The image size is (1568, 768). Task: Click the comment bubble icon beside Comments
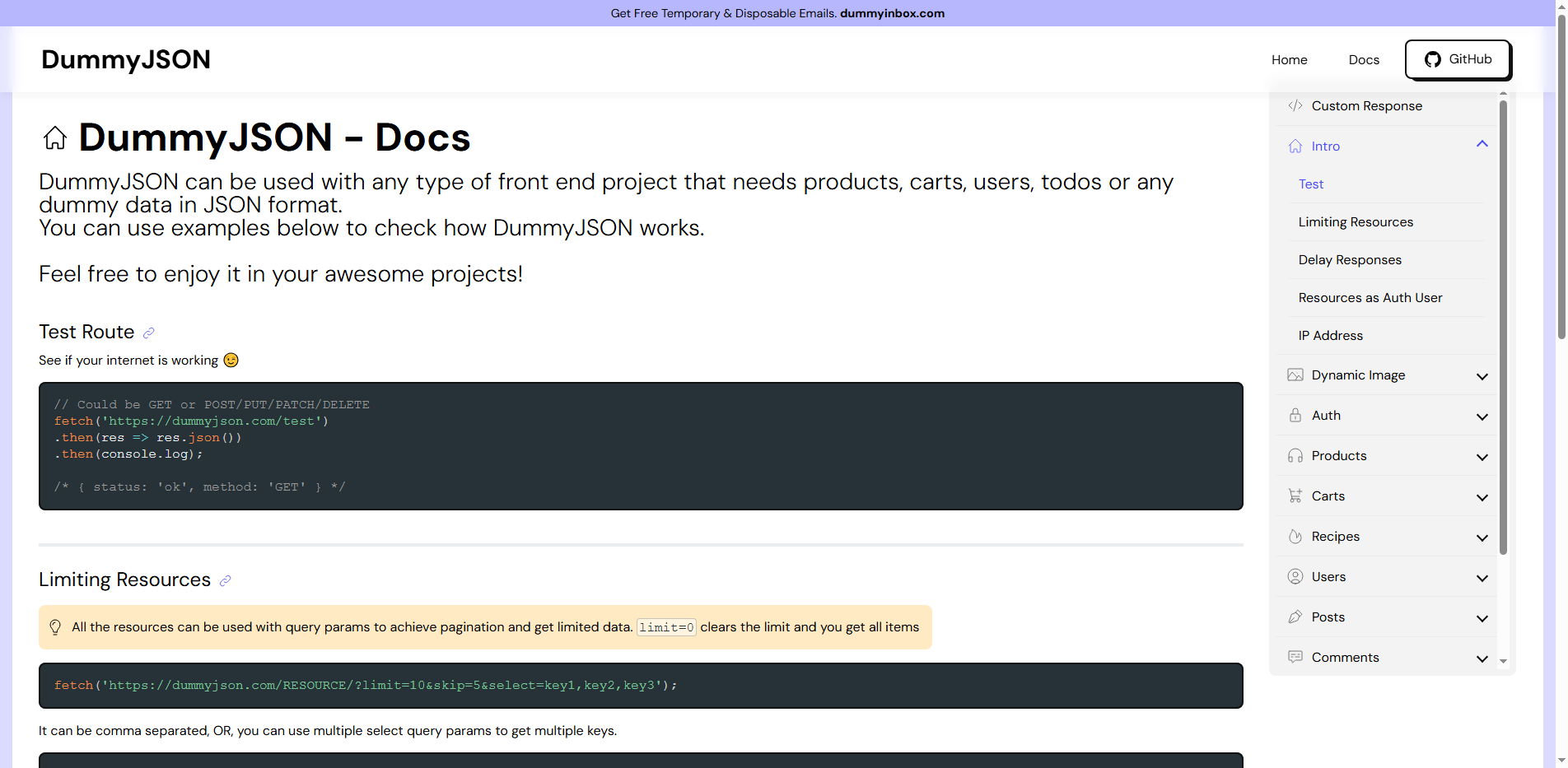[1295, 657]
